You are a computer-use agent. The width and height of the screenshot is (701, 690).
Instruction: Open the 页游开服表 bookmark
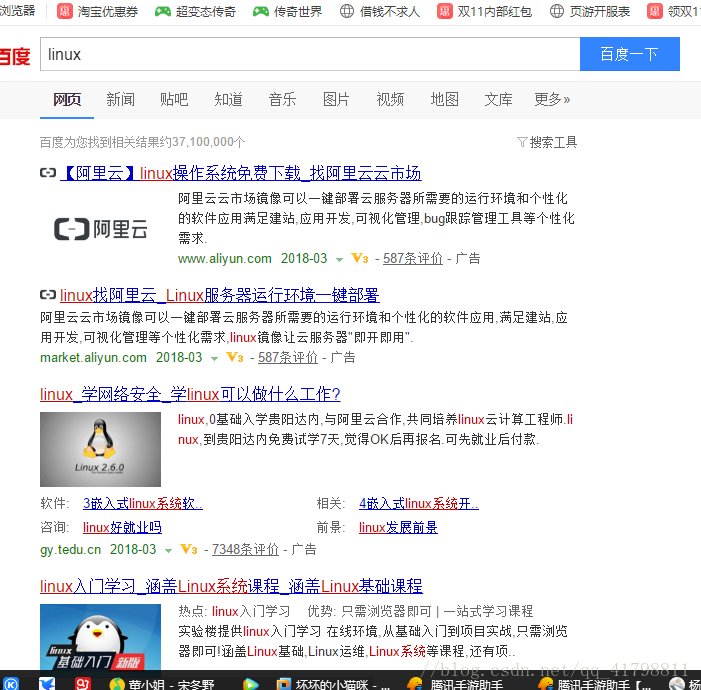click(x=590, y=11)
